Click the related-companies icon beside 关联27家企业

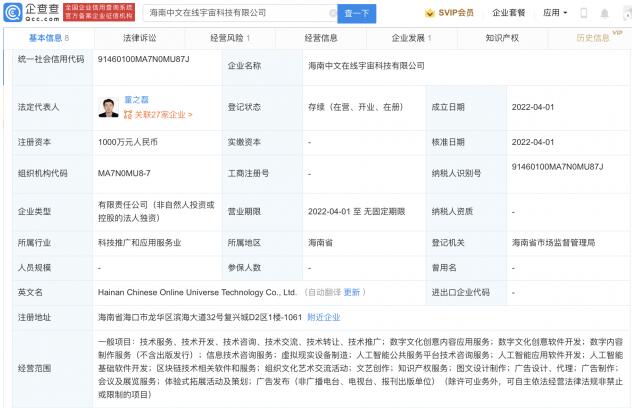[x=128, y=115]
